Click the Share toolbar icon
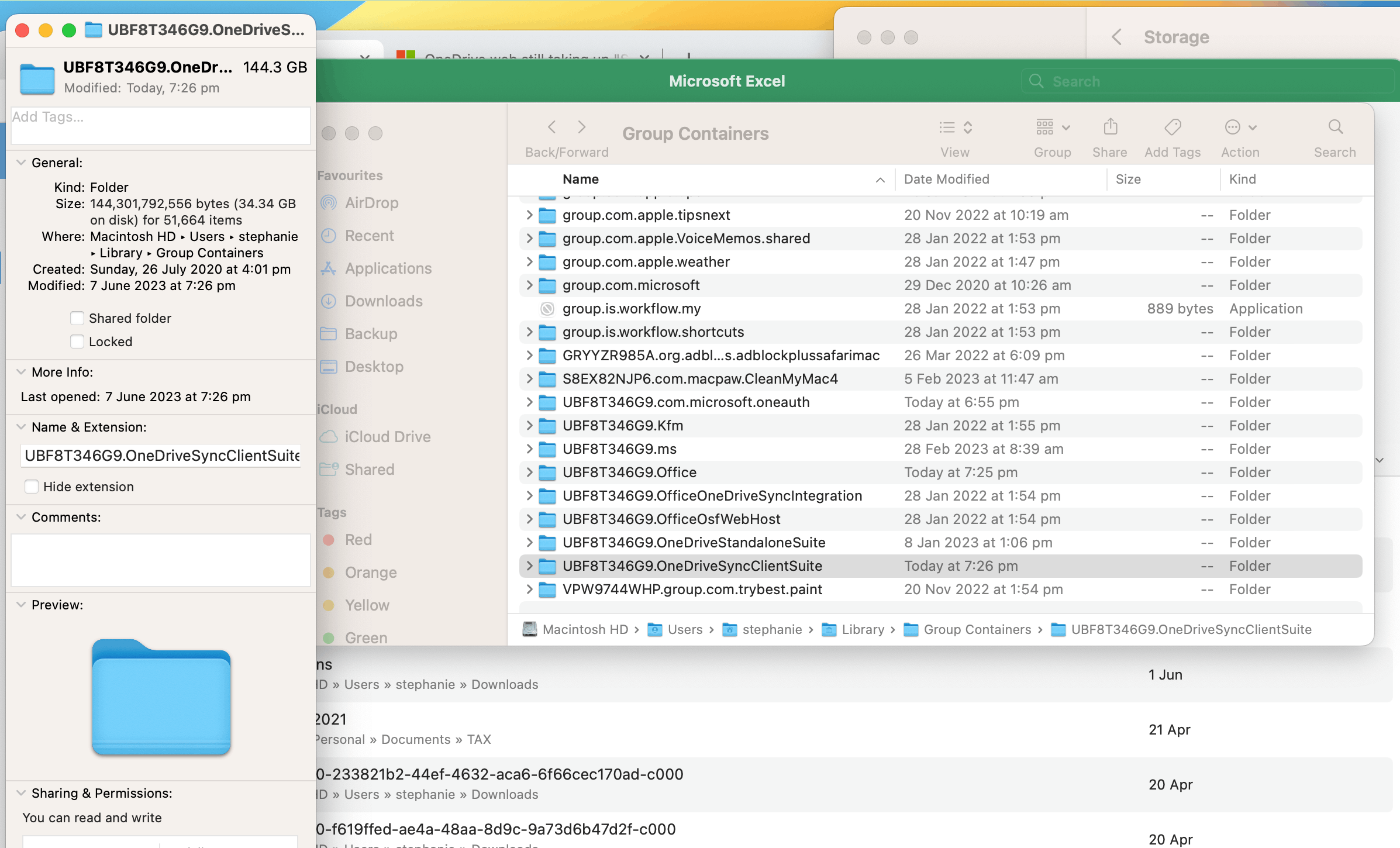 [1110, 127]
